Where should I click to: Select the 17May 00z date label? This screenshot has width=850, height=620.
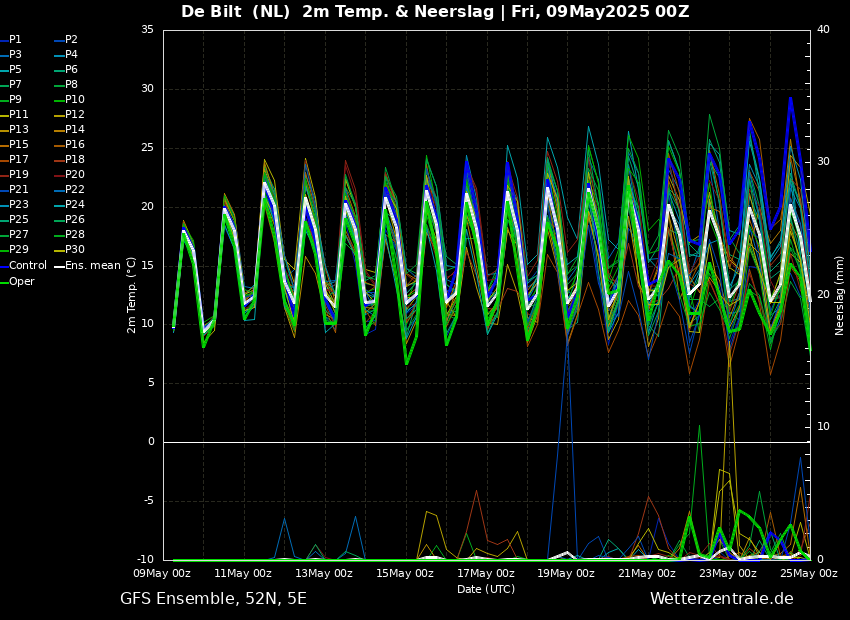pyautogui.click(x=486, y=573)
